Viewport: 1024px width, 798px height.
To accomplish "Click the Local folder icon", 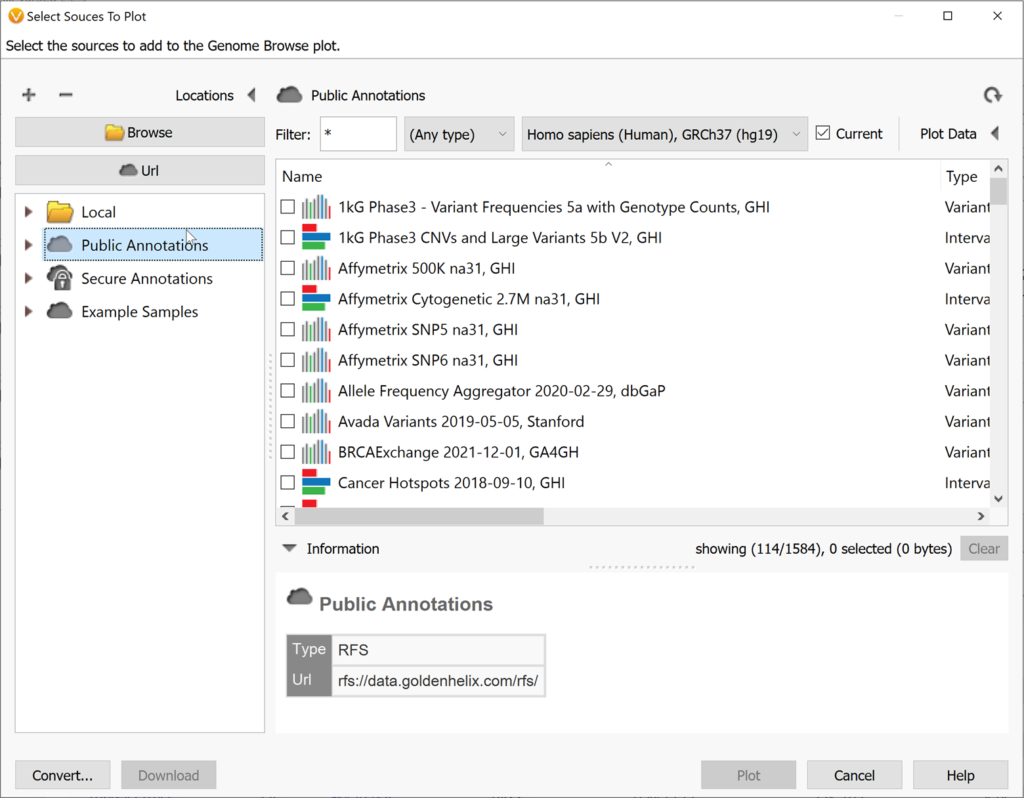I will coord(60,212).
